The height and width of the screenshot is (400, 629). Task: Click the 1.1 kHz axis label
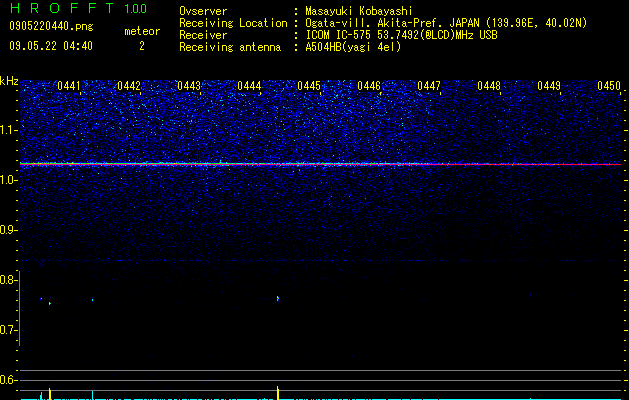(8, 130)
